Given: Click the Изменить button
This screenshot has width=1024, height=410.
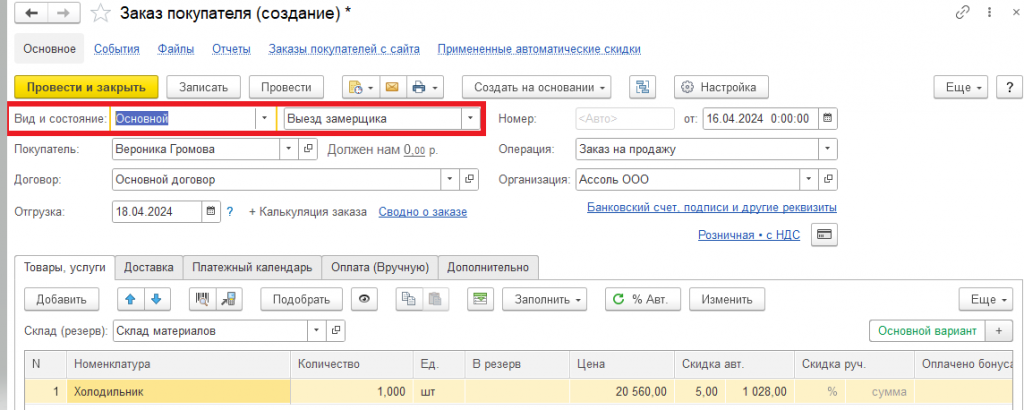Looking at the screenshot, I should pos(727,300).
